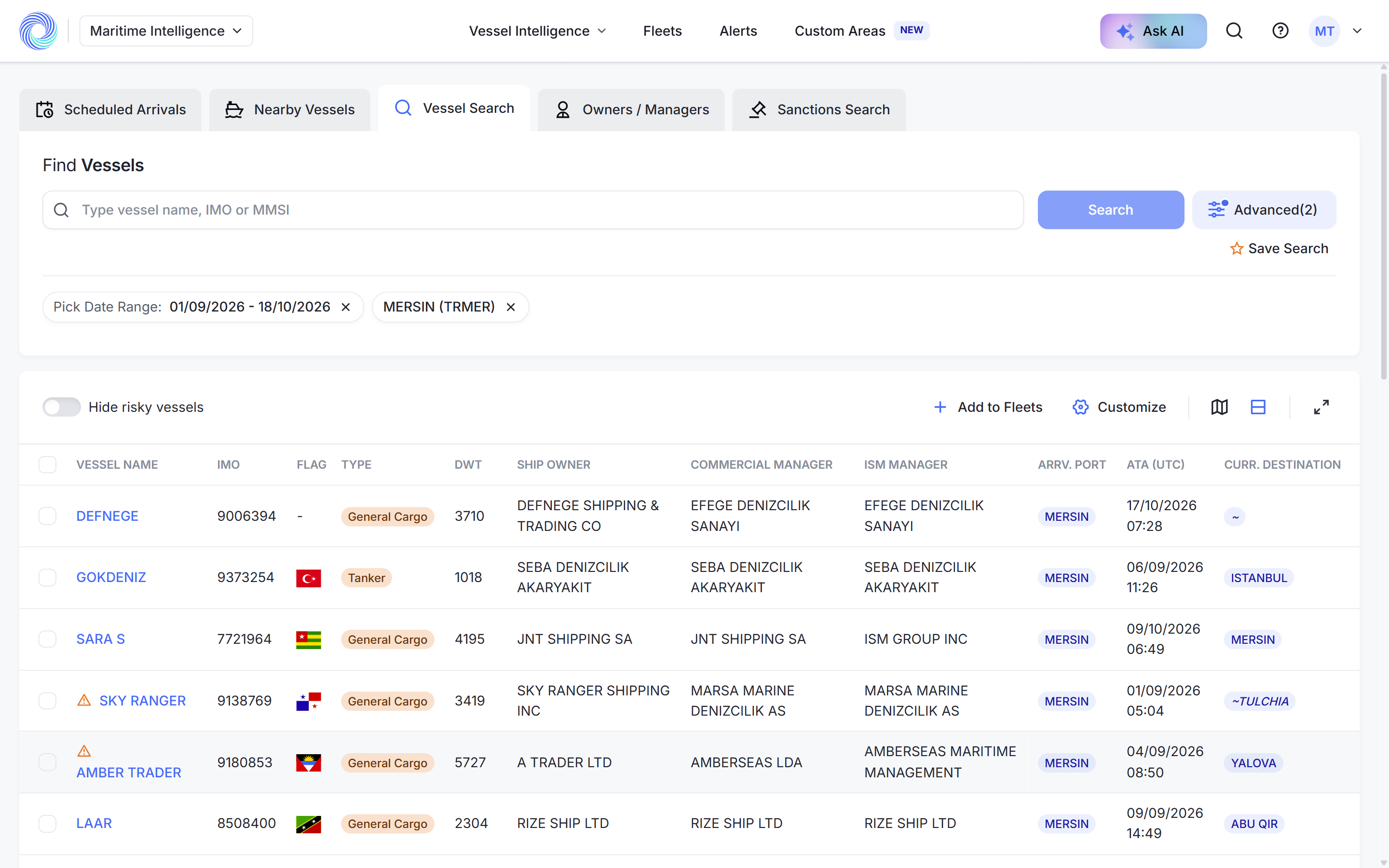Click the MT user avatar
The image size is (1389, 868).
coord(1324,31)
